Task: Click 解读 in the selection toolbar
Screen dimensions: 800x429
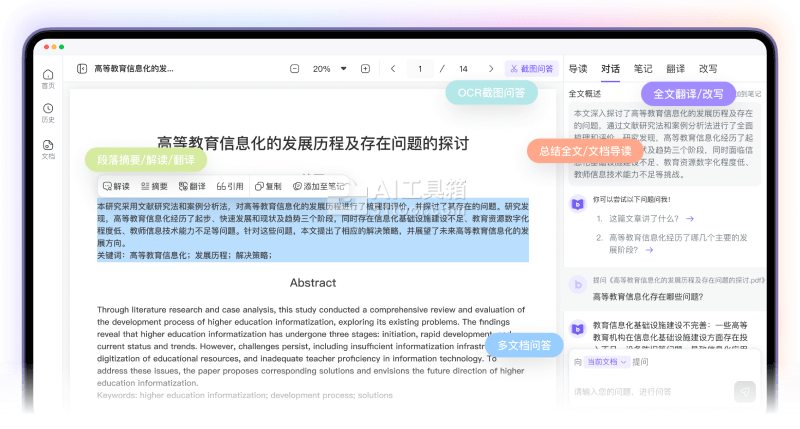Action: (x=116, y=186)
